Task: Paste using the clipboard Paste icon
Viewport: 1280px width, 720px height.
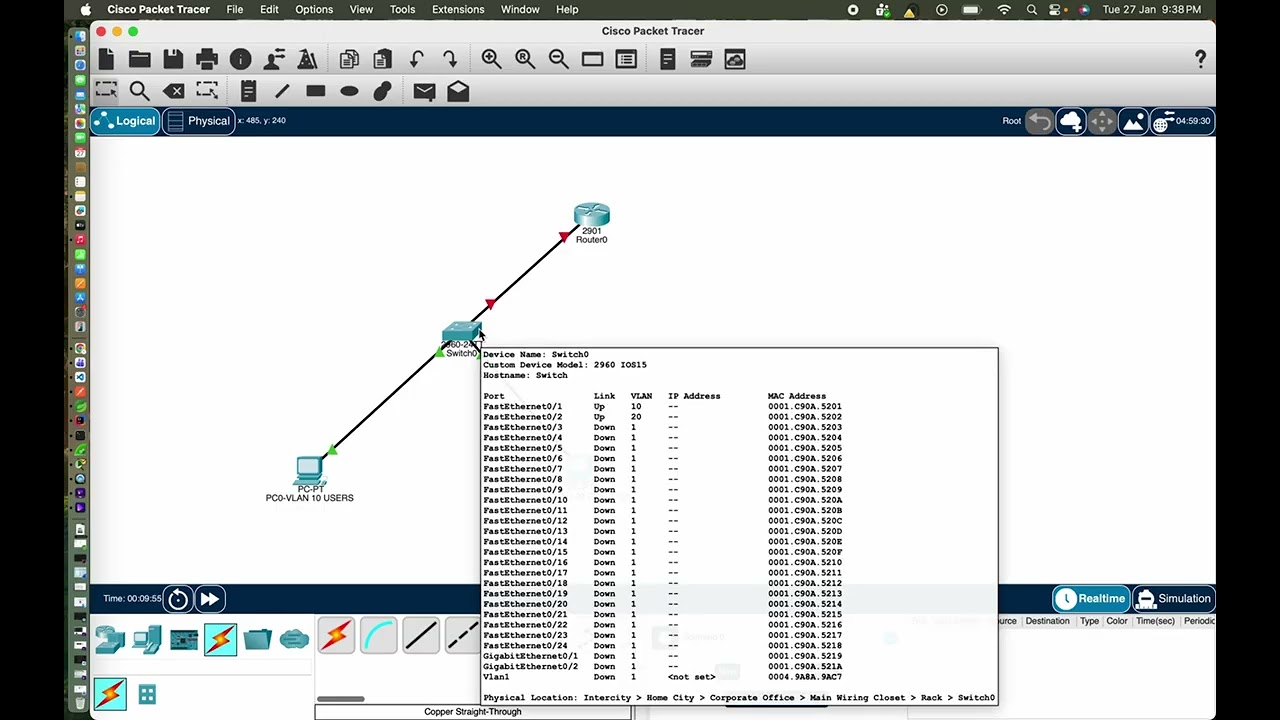Action: 382,60
